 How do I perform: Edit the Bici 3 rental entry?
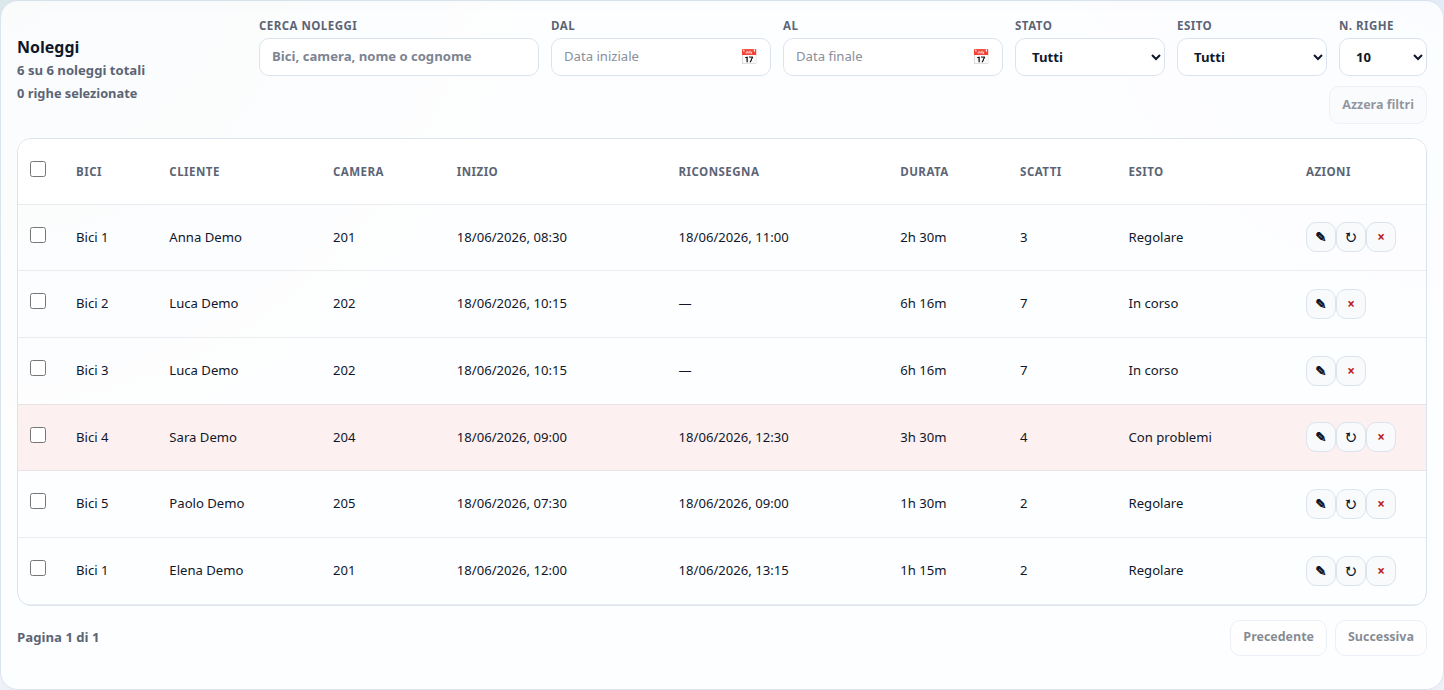click(1320, 371)
